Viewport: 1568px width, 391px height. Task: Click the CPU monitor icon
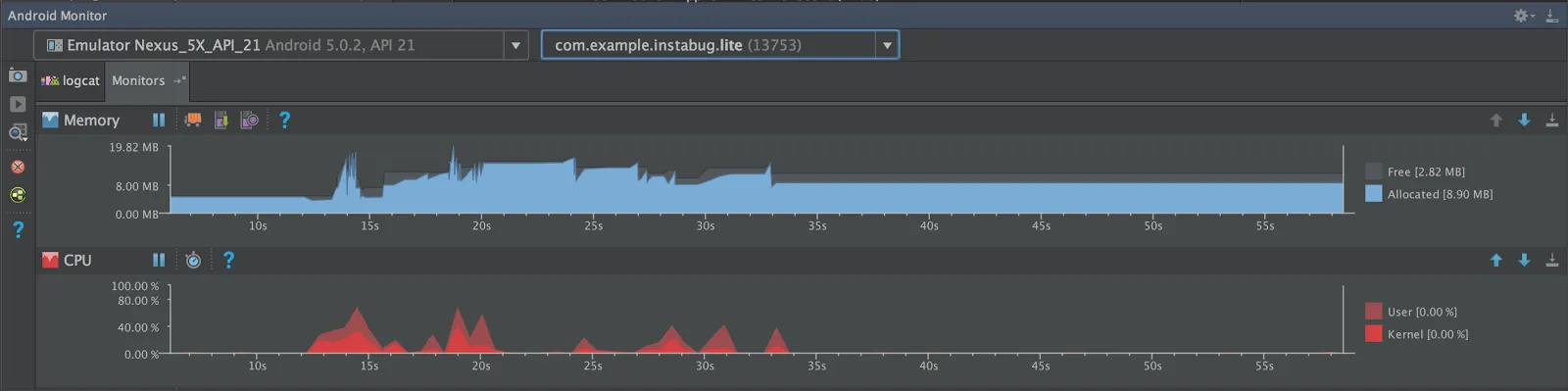pyautogui.click(x=50, y=260)
